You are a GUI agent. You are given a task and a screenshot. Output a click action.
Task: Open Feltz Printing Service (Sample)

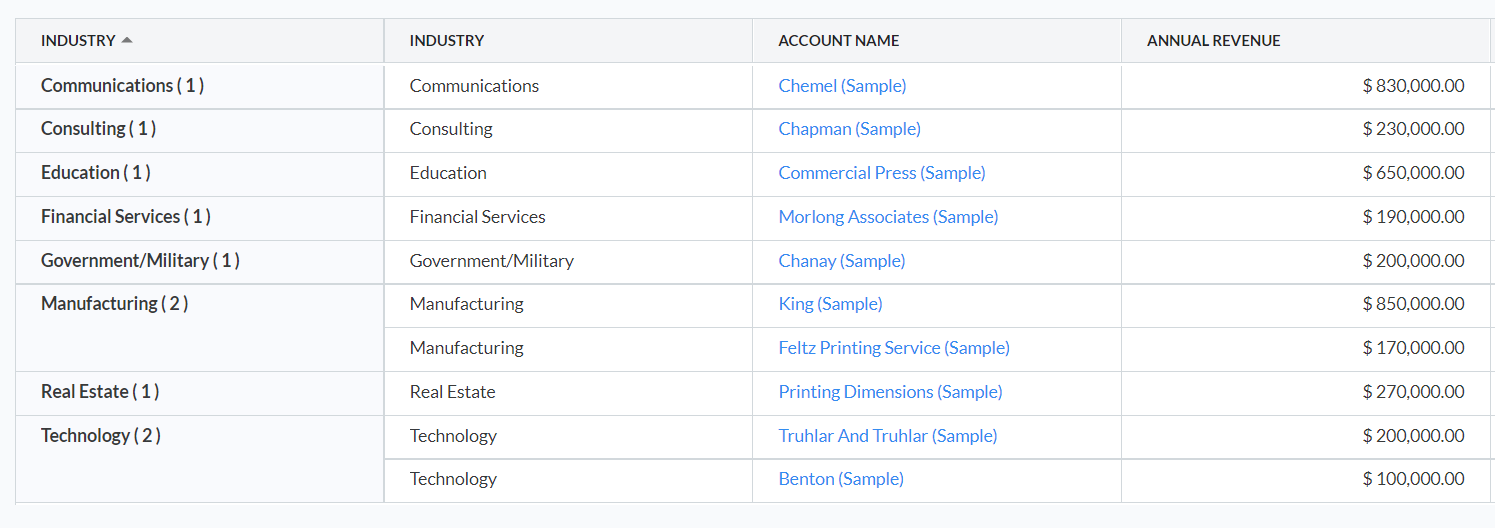pos(893,348)
